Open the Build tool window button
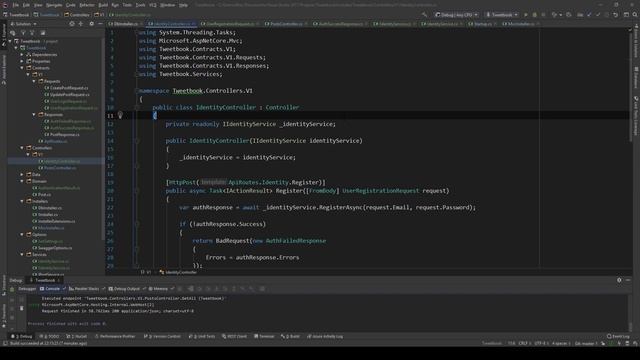Screen dimensions: 640x360 pos(290,336)
